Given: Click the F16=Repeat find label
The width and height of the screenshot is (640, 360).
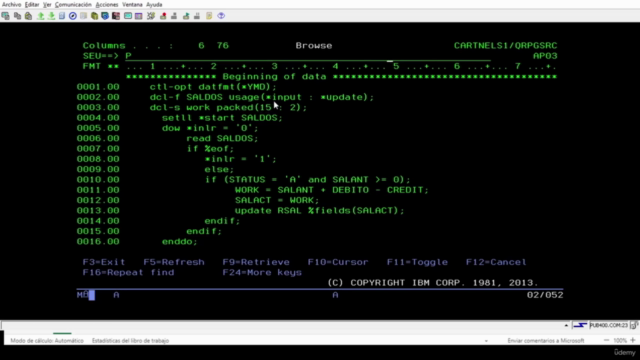Looking at the screenshot, I should [128, 272].
